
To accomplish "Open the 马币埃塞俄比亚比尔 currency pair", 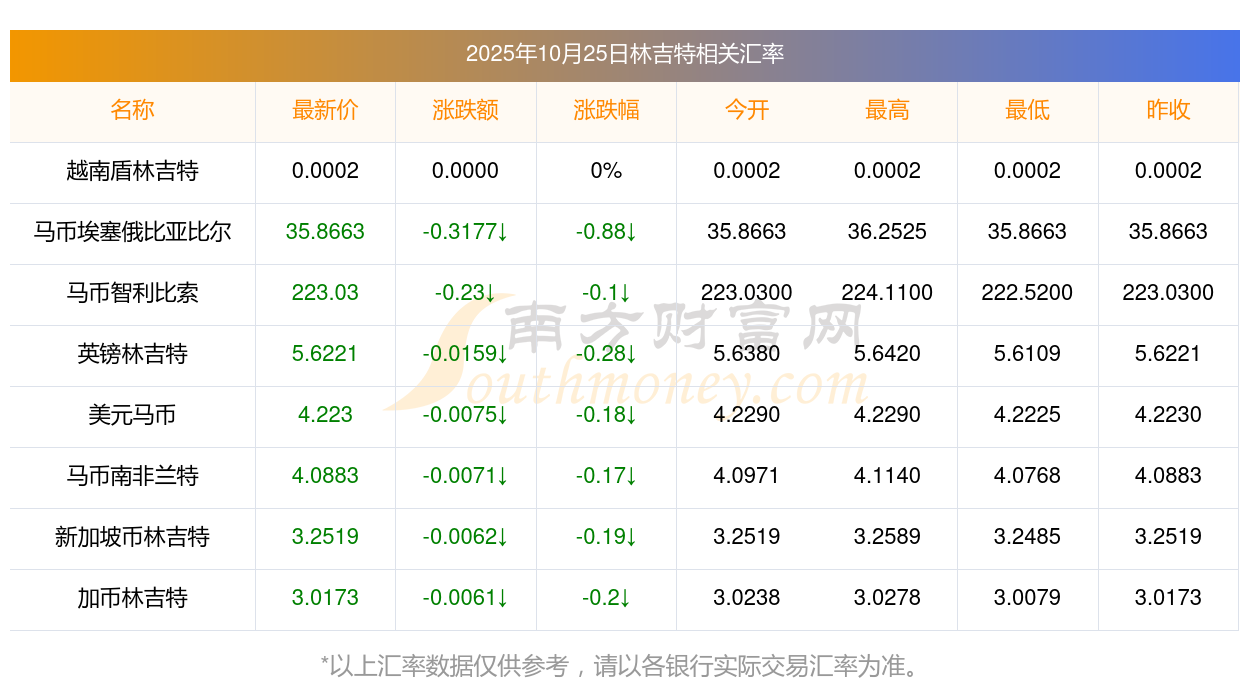I will tap(132, 232).
